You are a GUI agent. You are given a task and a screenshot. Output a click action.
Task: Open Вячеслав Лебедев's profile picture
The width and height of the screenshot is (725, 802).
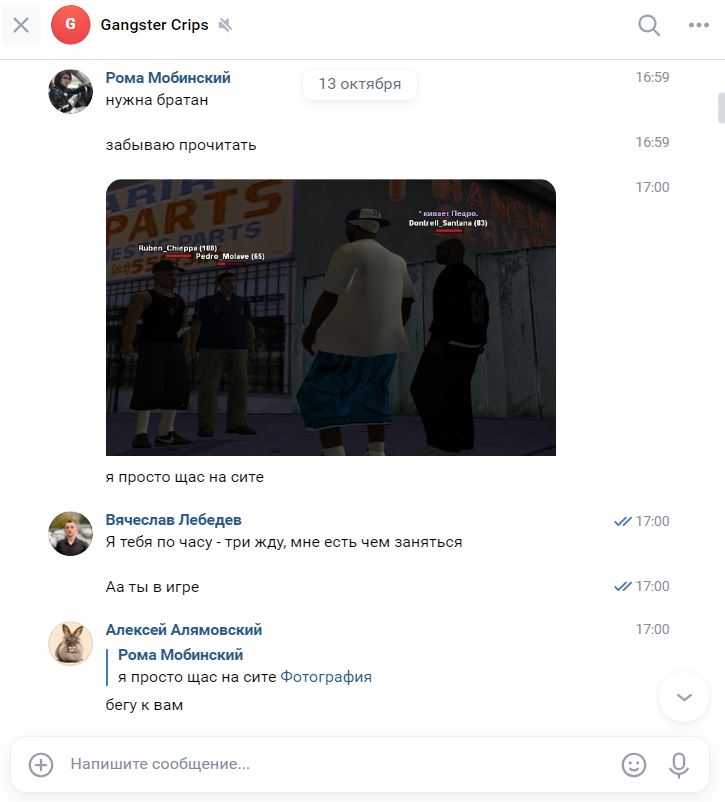[71, 533]
